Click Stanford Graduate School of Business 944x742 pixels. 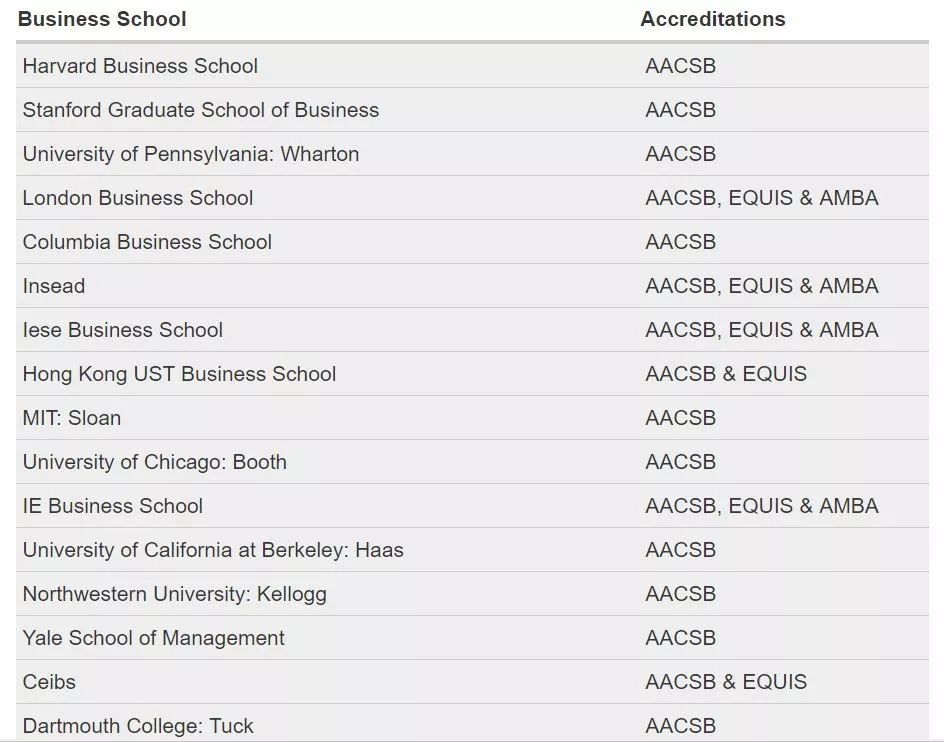pyautogui.click(x=201, y=110)
